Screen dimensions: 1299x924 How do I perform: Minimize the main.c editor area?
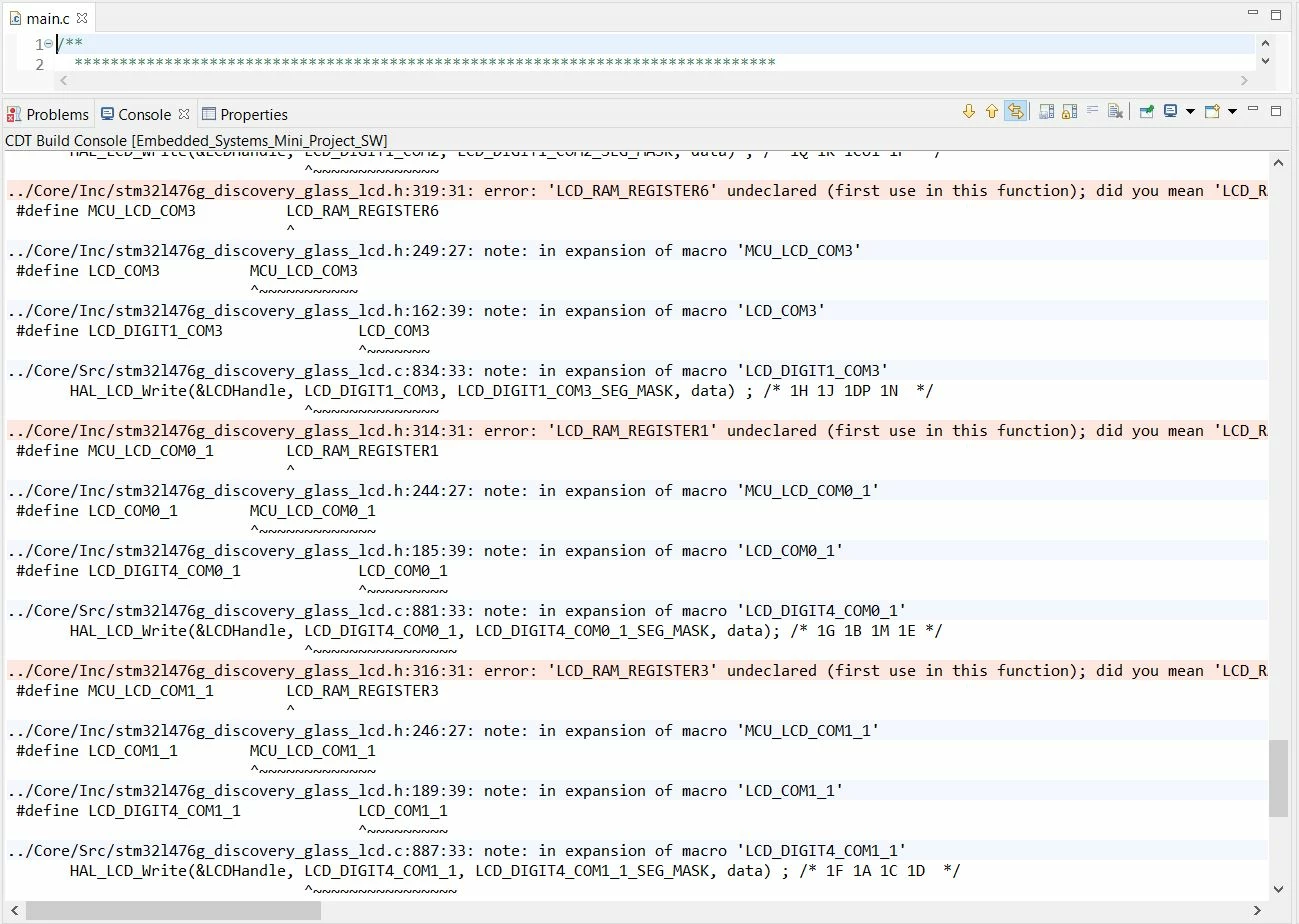pos(1254,14)
